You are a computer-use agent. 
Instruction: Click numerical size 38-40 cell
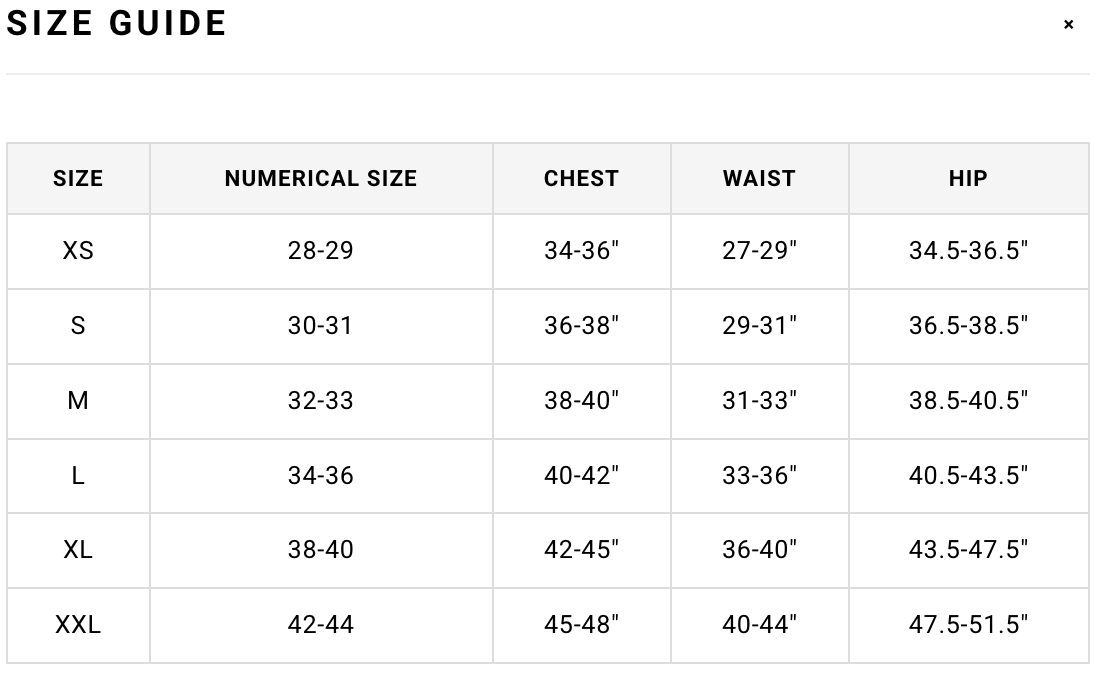click(x=321, y=550)
